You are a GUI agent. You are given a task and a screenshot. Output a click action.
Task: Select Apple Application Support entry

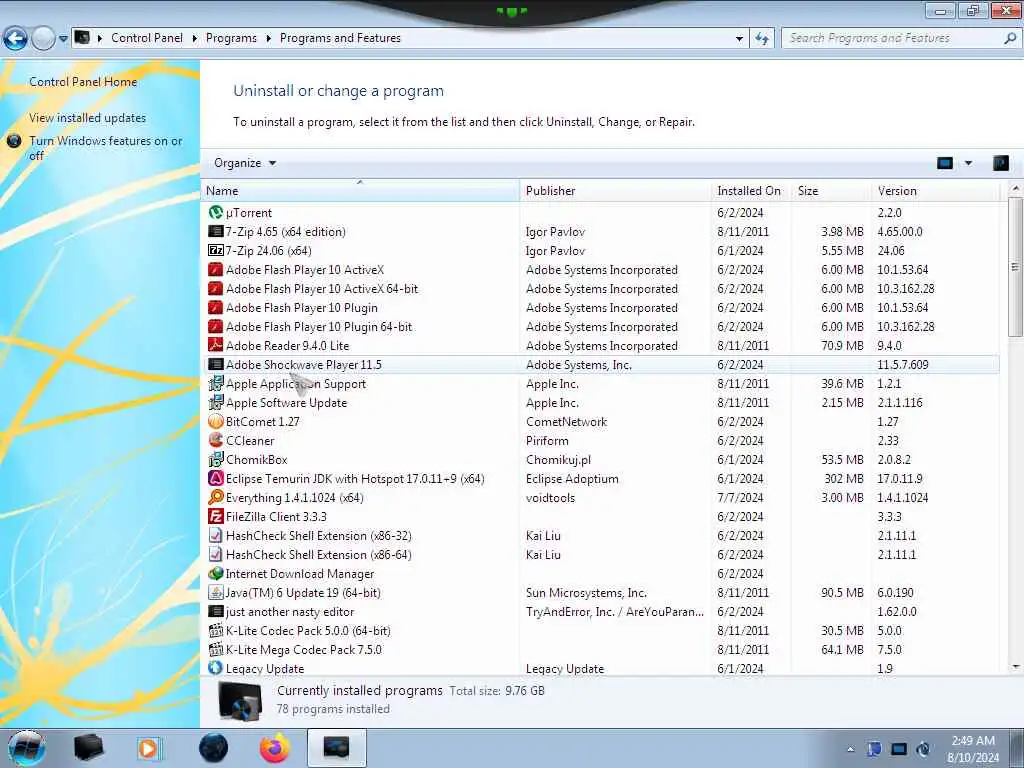295,383
